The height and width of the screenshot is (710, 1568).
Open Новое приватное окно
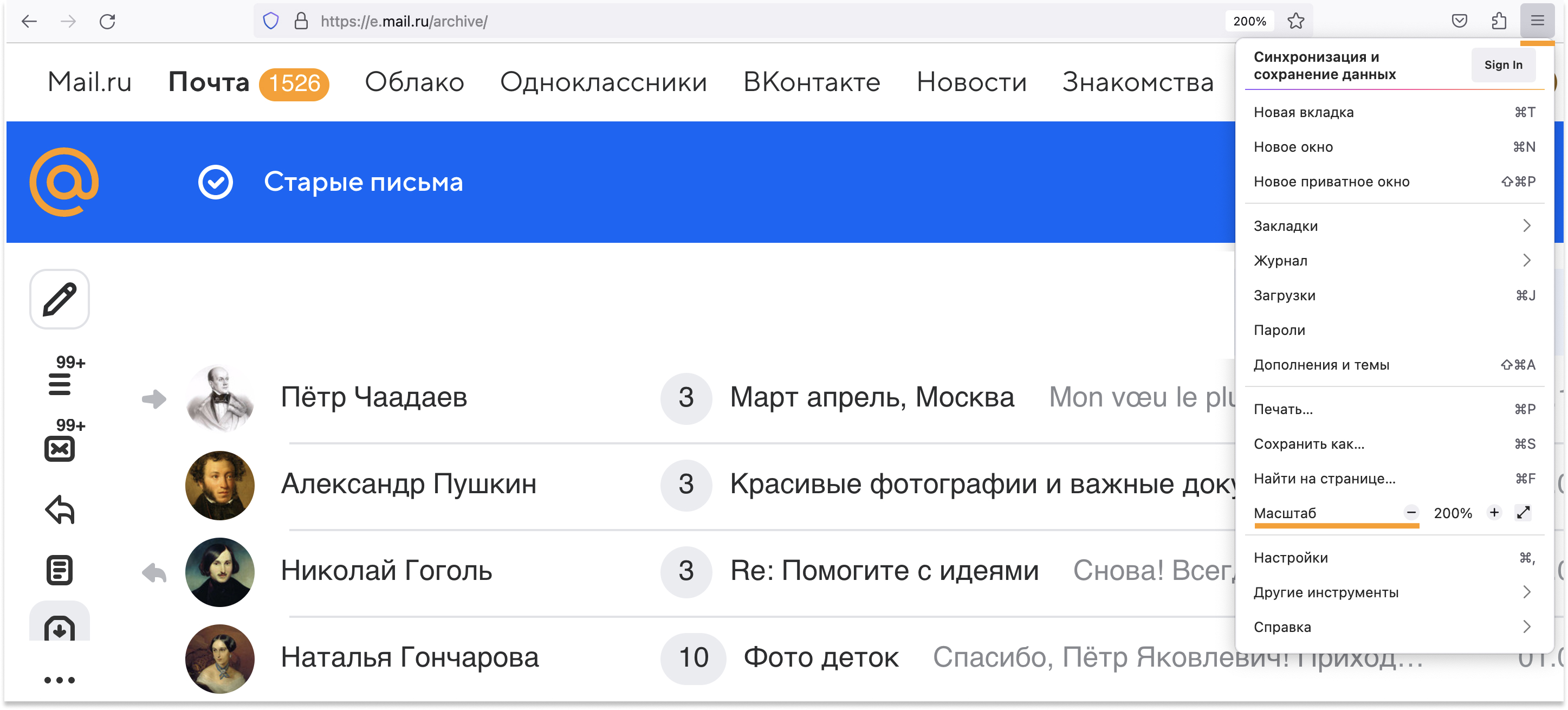pyautogui.click(x=1394, y=182)
